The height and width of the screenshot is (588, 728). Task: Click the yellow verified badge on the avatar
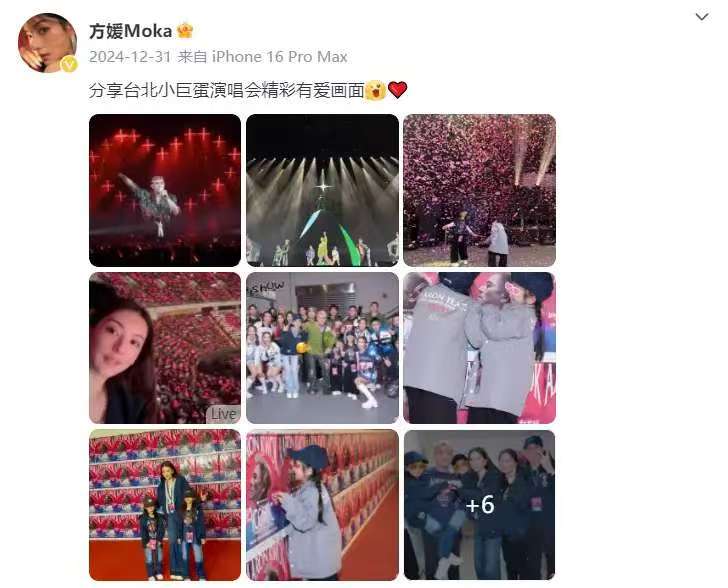click(70, 64)
